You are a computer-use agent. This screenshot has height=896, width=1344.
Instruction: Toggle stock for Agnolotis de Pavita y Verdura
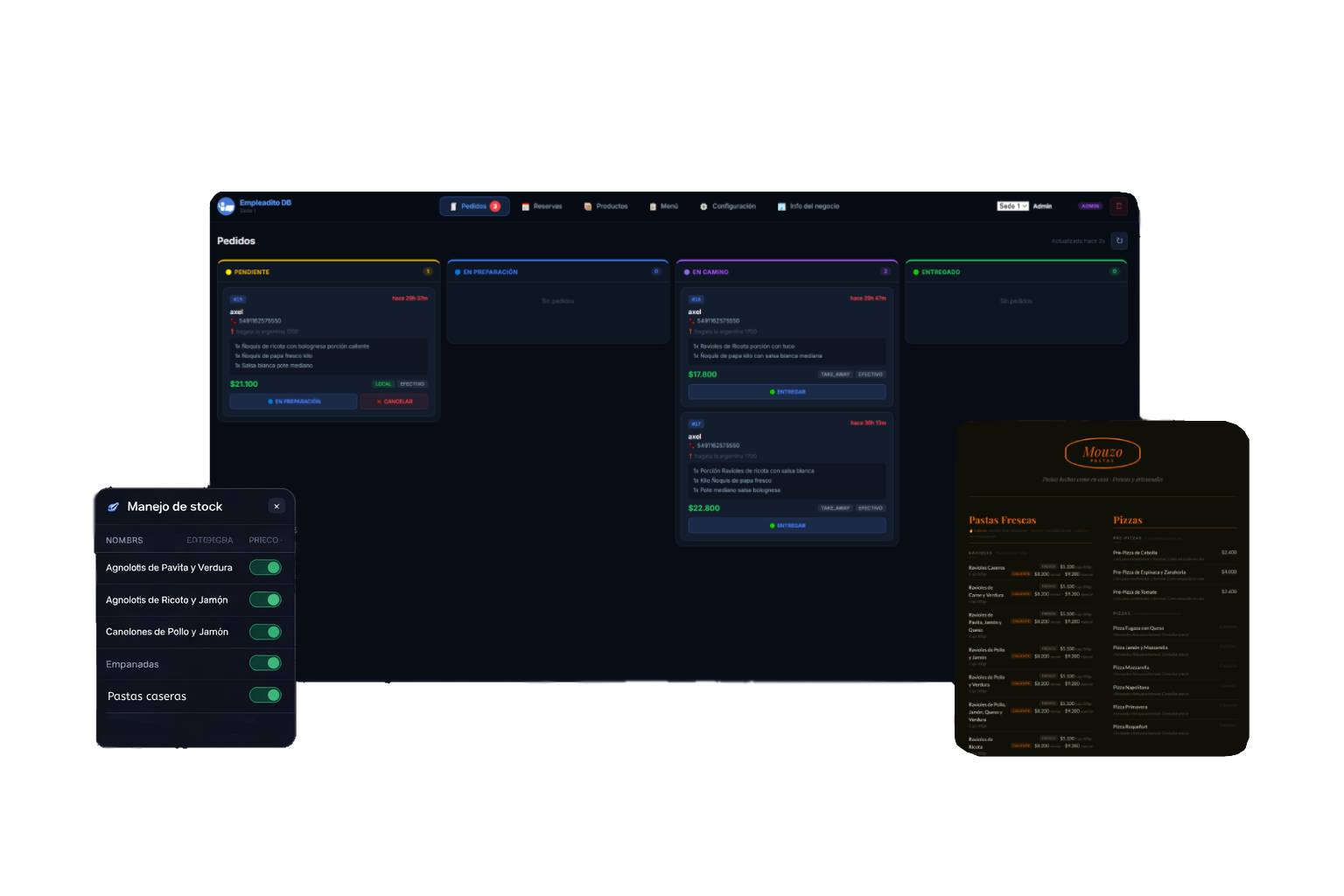point(265,568)
